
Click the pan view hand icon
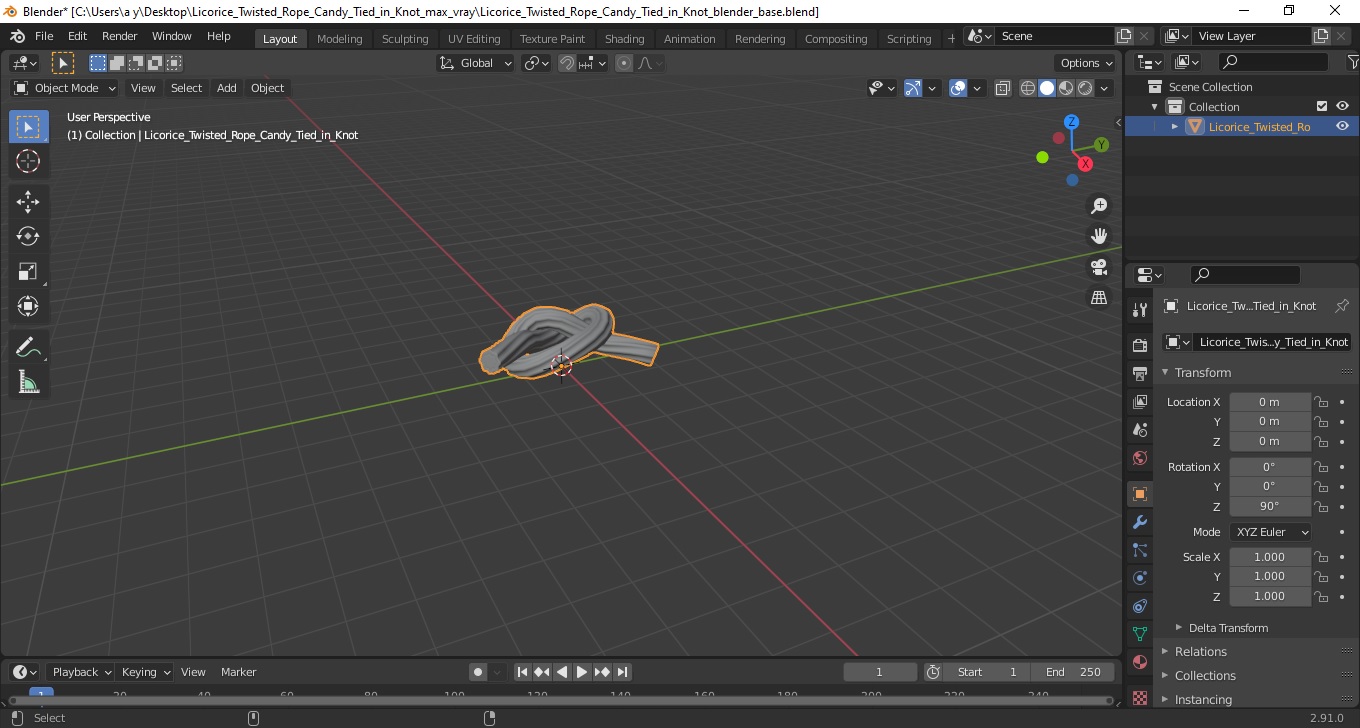click(1099, 236)
